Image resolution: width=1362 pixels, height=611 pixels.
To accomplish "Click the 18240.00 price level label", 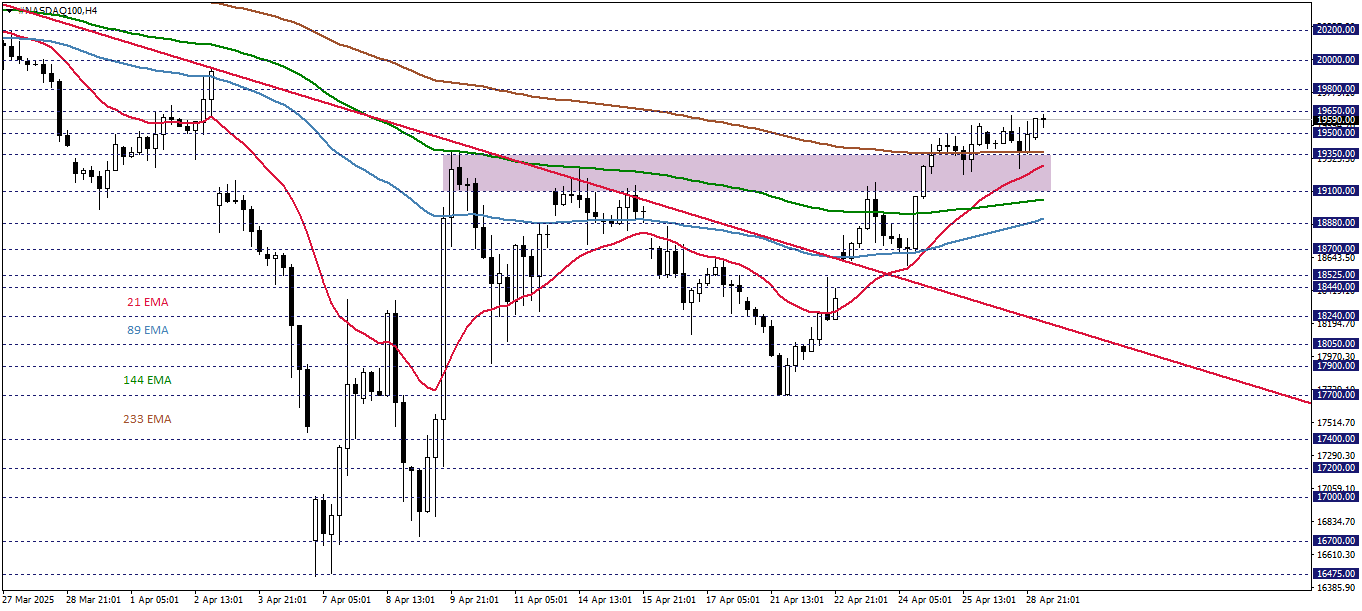I will (1337, 315).
